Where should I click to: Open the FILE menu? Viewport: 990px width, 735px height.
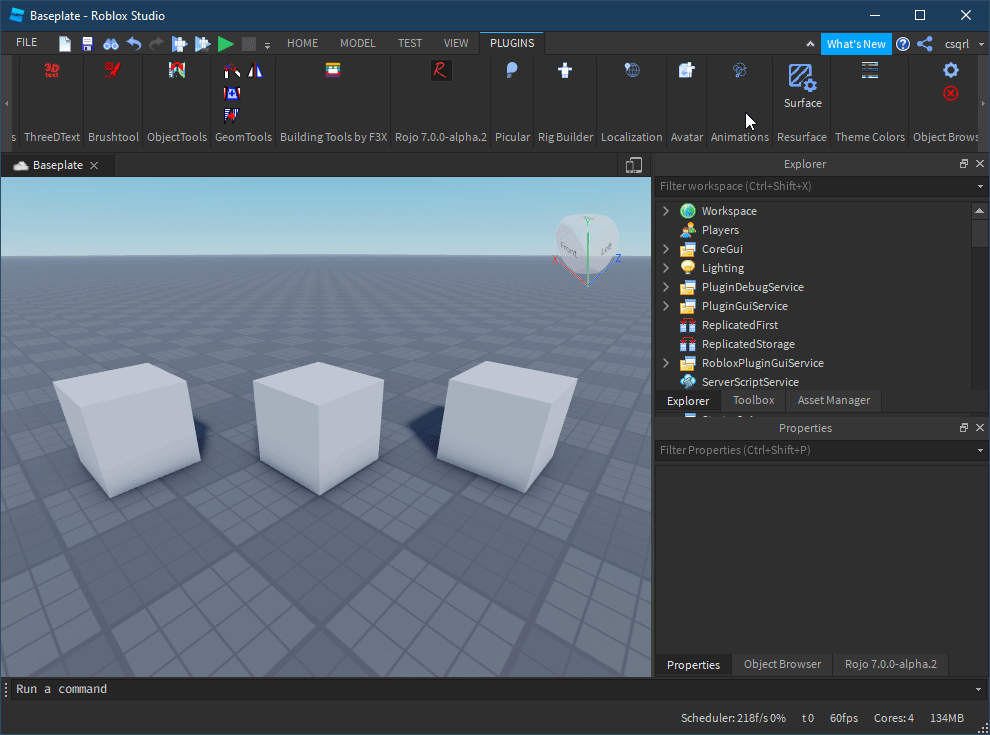(x=26, y=43)
